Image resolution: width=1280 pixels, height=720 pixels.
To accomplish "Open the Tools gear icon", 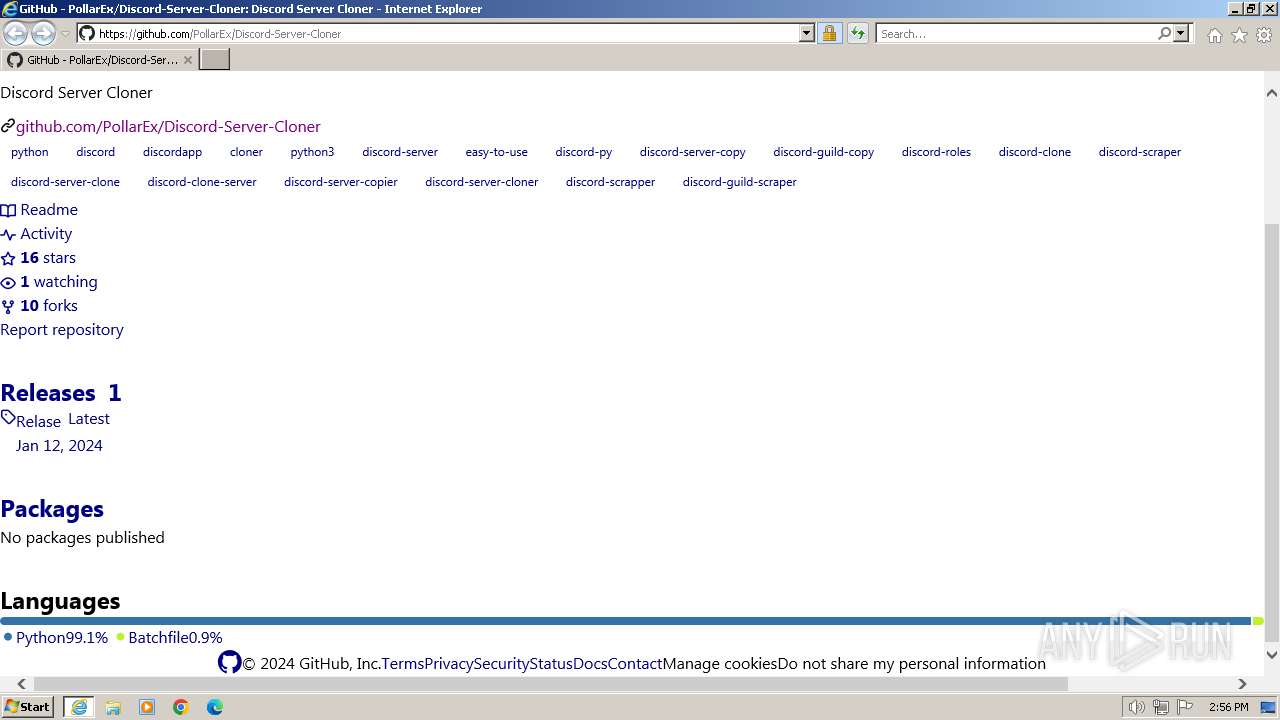I will pos(1264,35).
